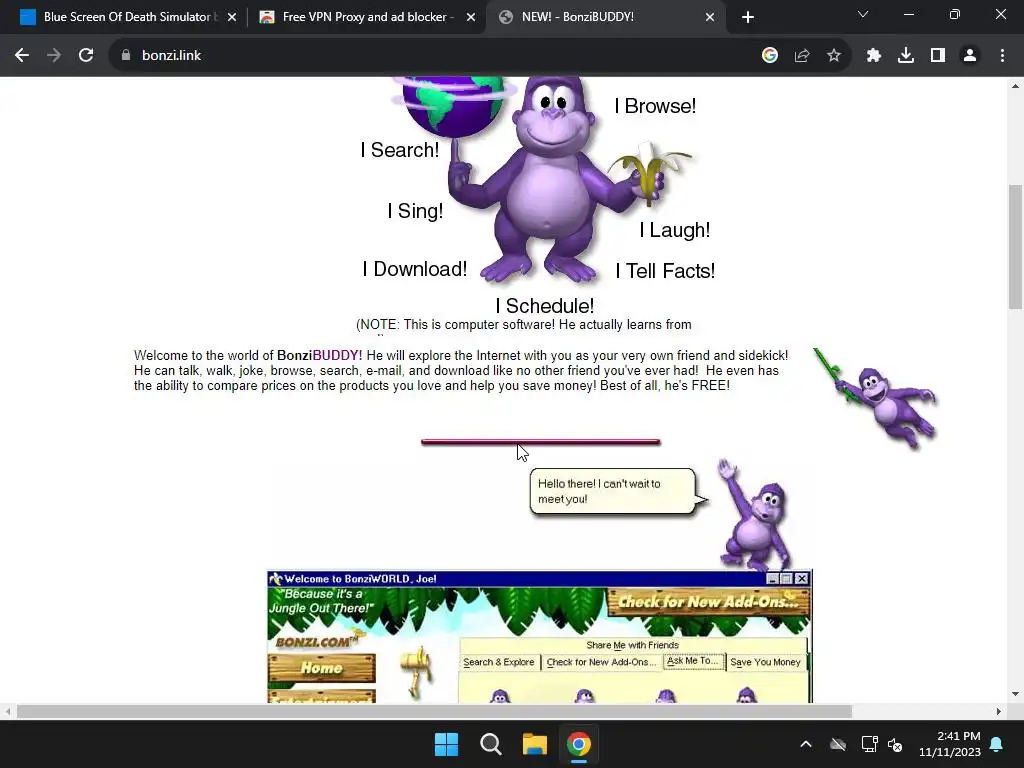The image size is (1024, 768).
Task: Open the Extensions puzzle icon
Action: click(874, 56)
